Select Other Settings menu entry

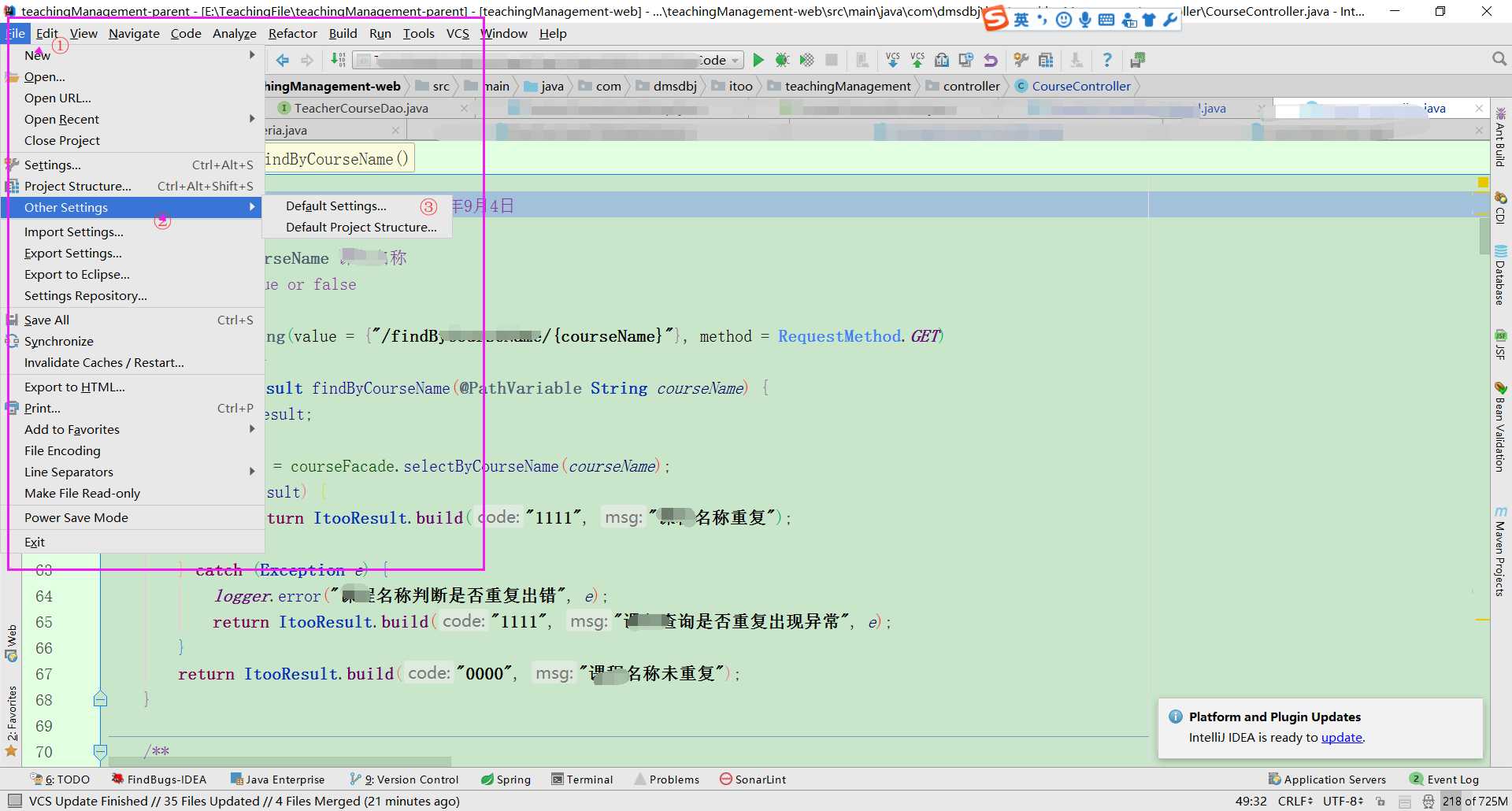click(x=132, y=207)
